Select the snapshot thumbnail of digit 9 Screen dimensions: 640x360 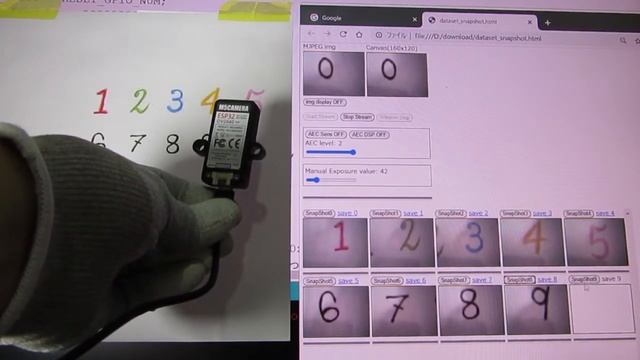538,309
